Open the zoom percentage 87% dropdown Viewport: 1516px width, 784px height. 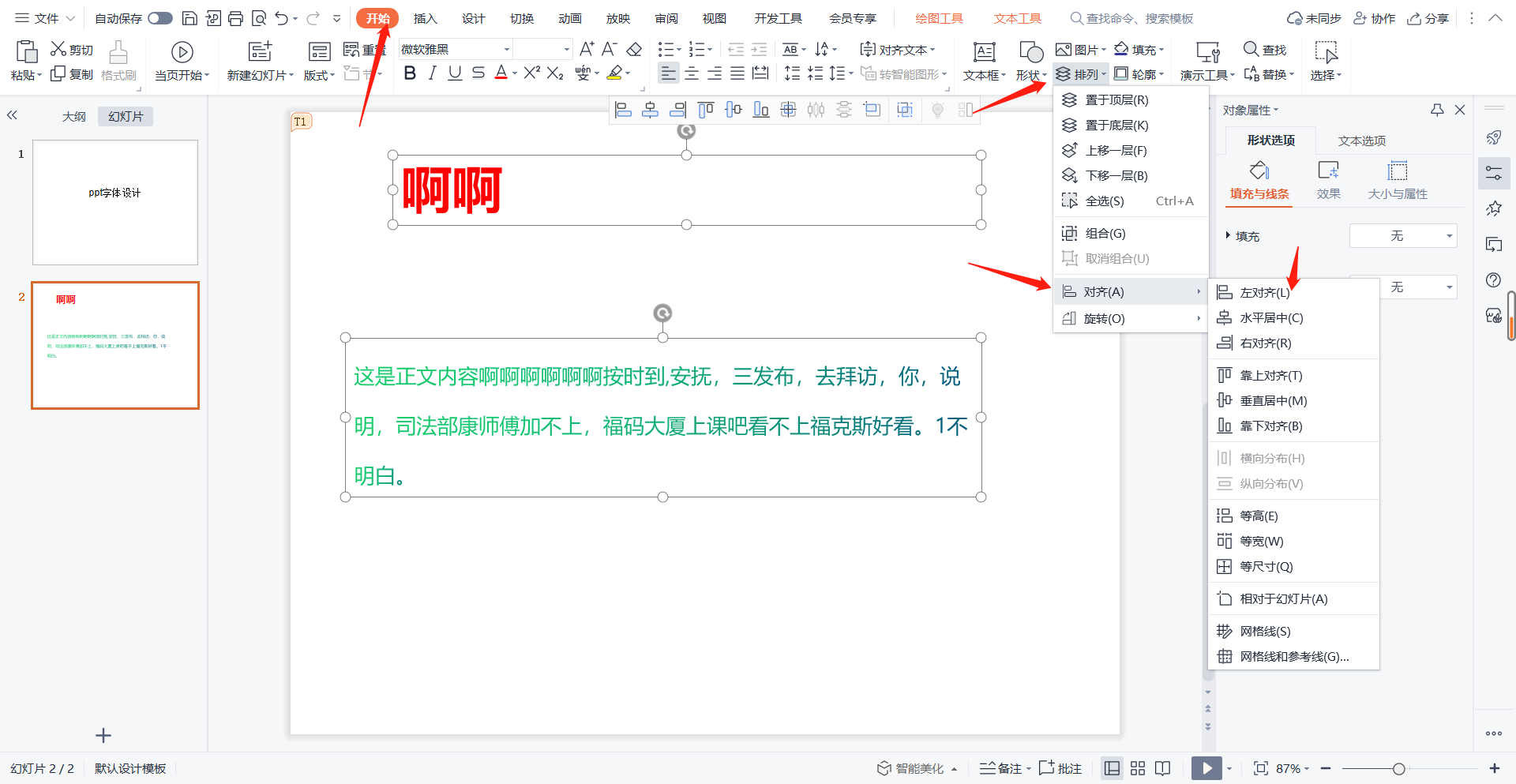pos(1293,768)
